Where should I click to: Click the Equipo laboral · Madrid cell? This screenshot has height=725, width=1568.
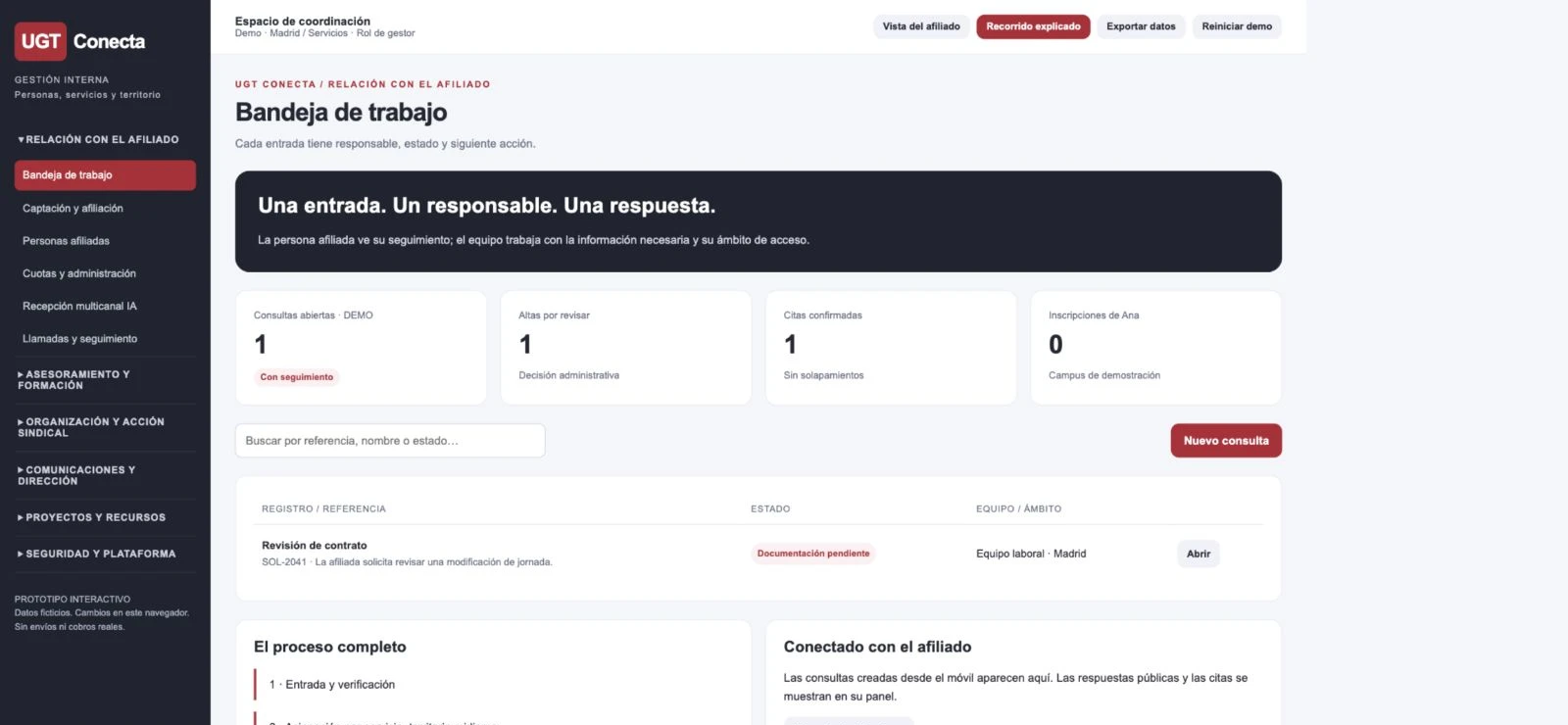coord(1031,554)
